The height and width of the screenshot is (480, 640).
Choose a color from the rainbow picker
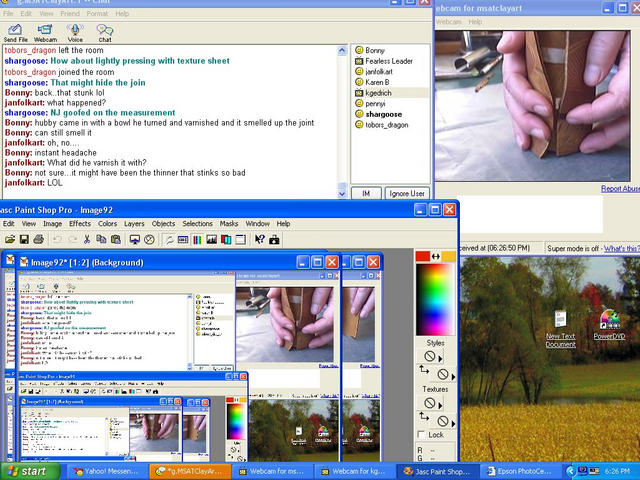click(x=435, y=300)
